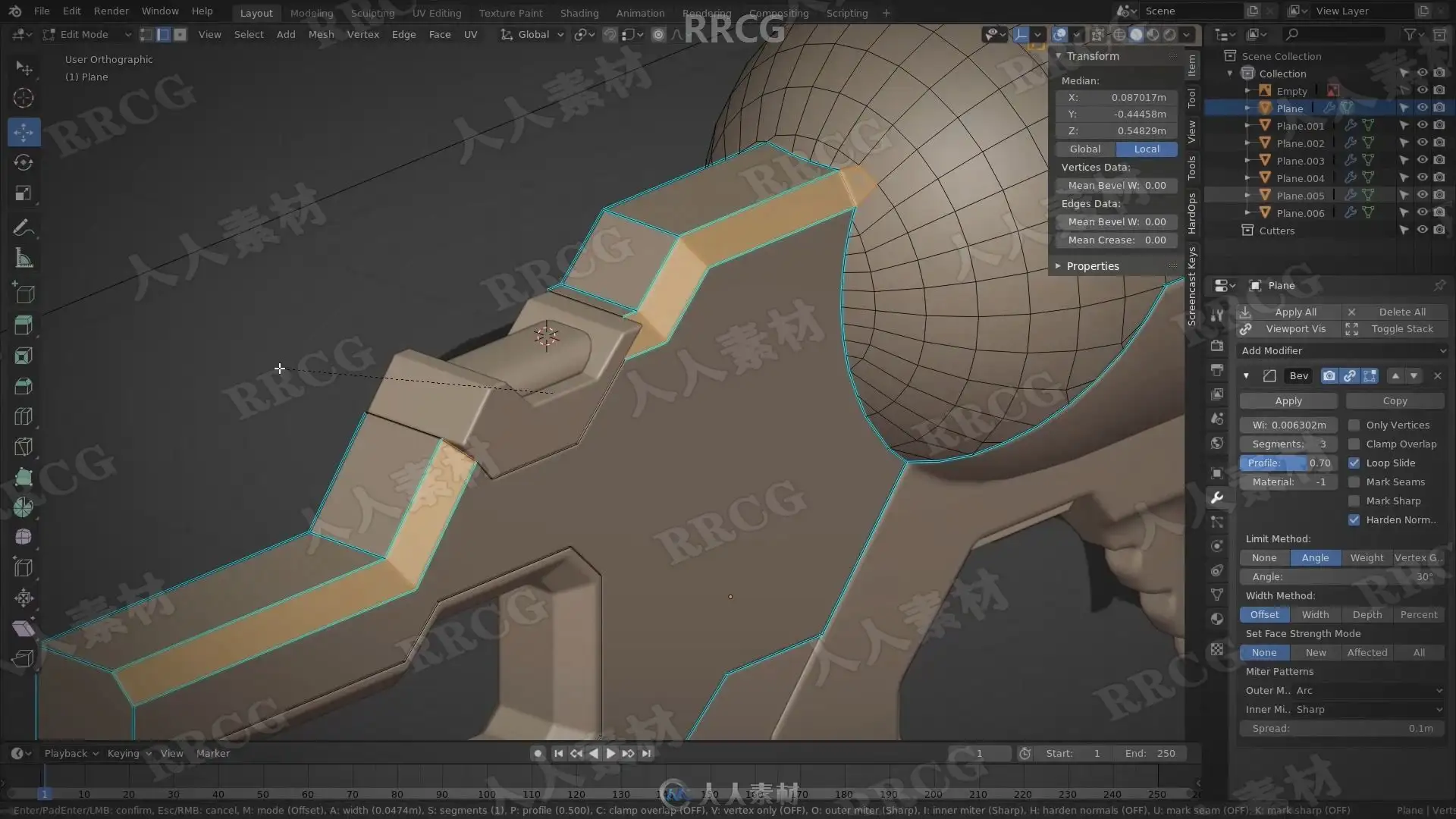Click the modifier Copy button
Image resolution: width=1456 pixels, height=819 pixels.
coord(1395,400)
